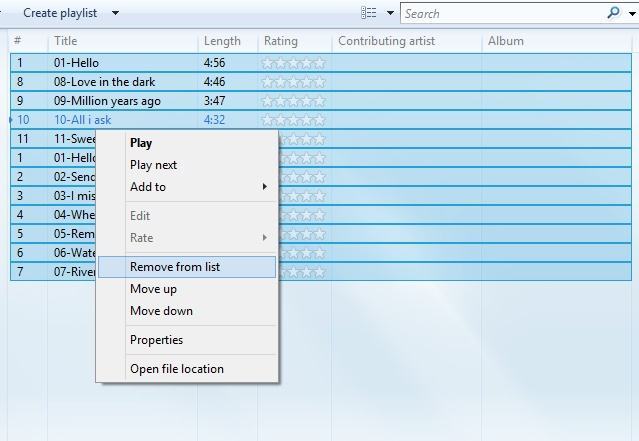This screenshot has width=639, height=441.
Task: Rate 09-Million years ago stars
Action: [293, 101]
